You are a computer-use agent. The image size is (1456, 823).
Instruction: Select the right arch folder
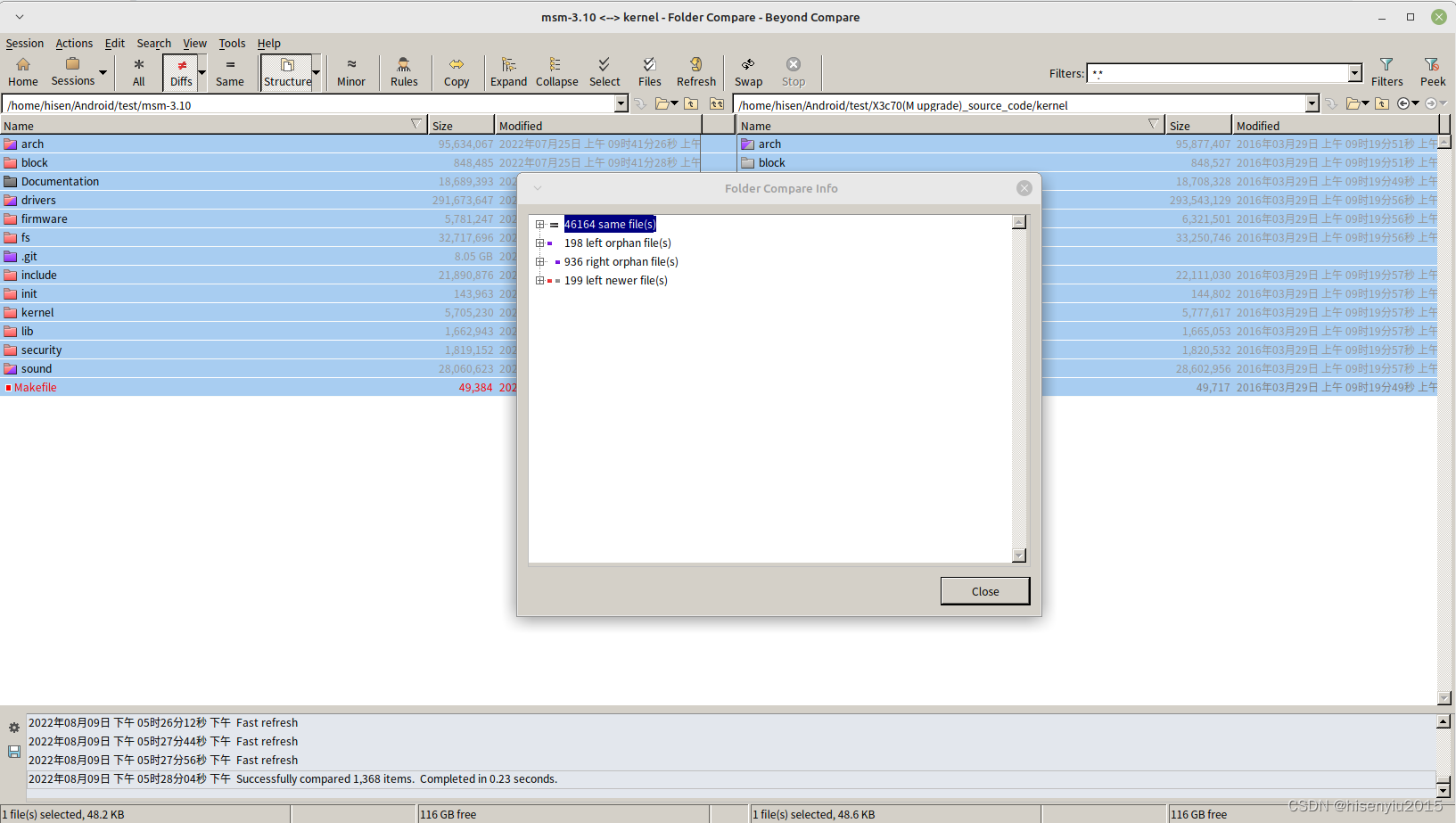pyautogui.click(x=769, y=144)
